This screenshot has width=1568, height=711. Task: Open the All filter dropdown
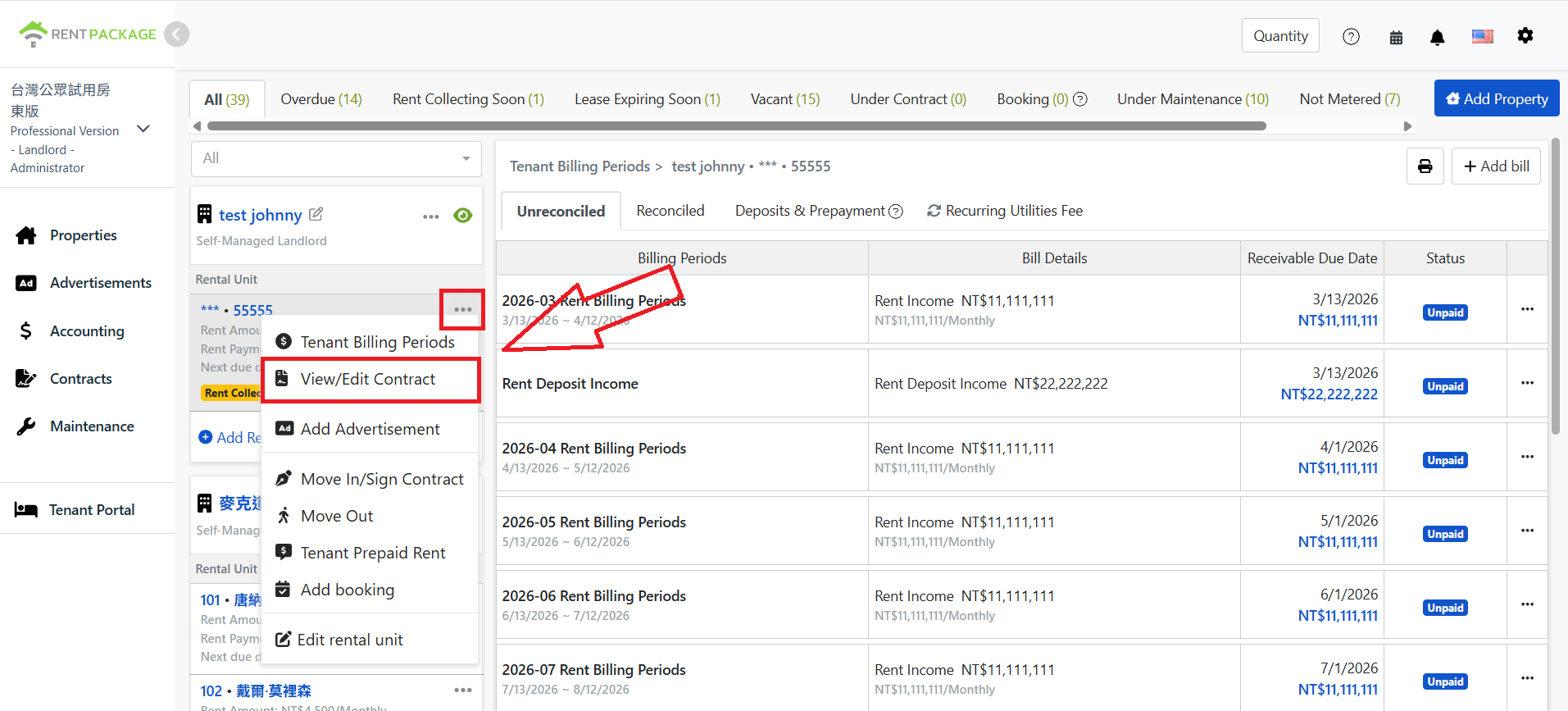(x=335, y=158)
